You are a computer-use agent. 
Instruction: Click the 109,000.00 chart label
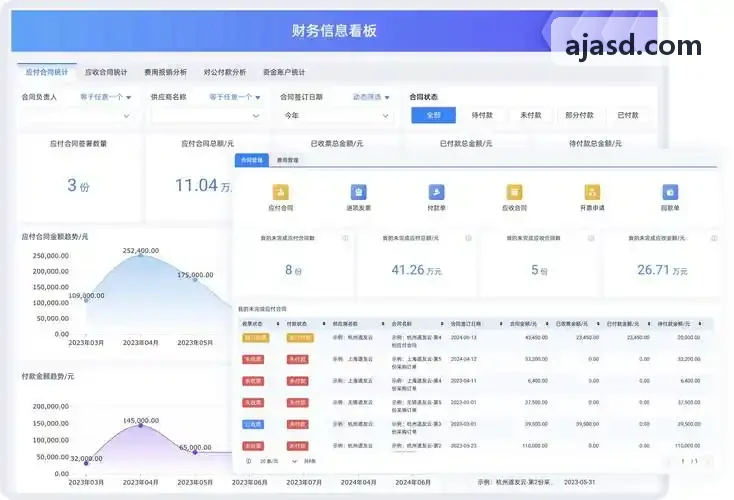[87, 295]
